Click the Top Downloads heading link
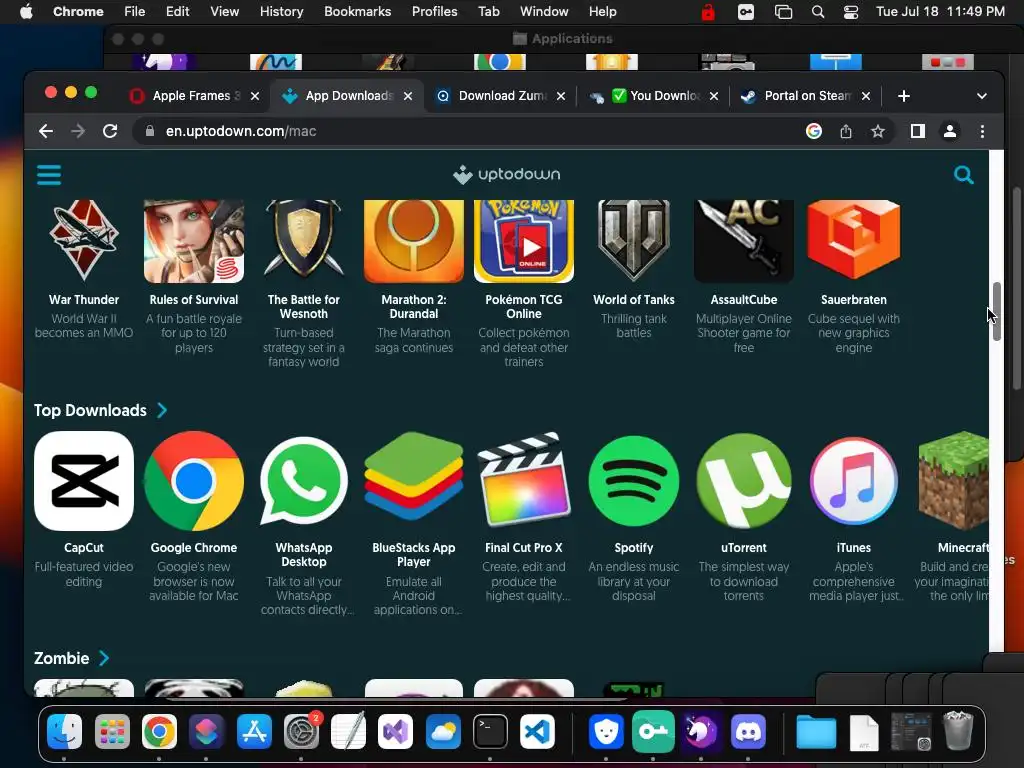 pyautogui.click(x=90, y=410)
